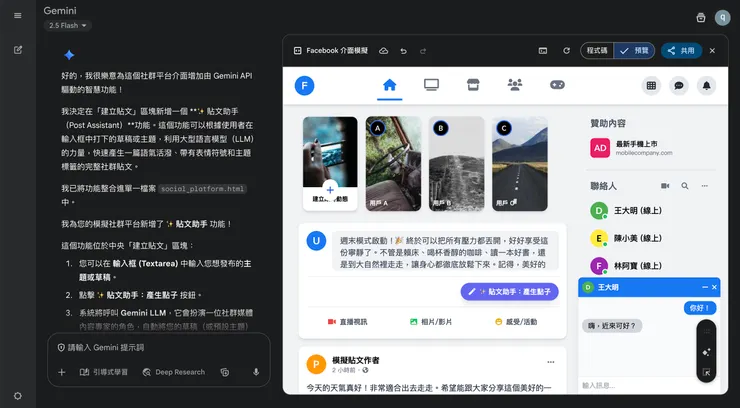Image resolution: width=740 pixels, height=408 pixels.
Task: Open settings gear in Gemini sidebar
Action: pyautogui.click(x=17, y=396)
